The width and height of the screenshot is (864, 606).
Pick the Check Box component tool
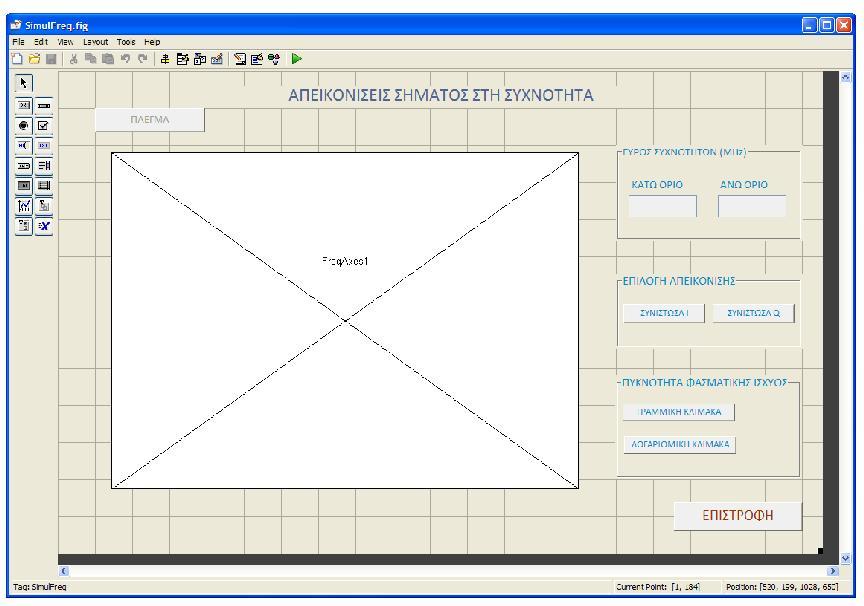point(44,126)
